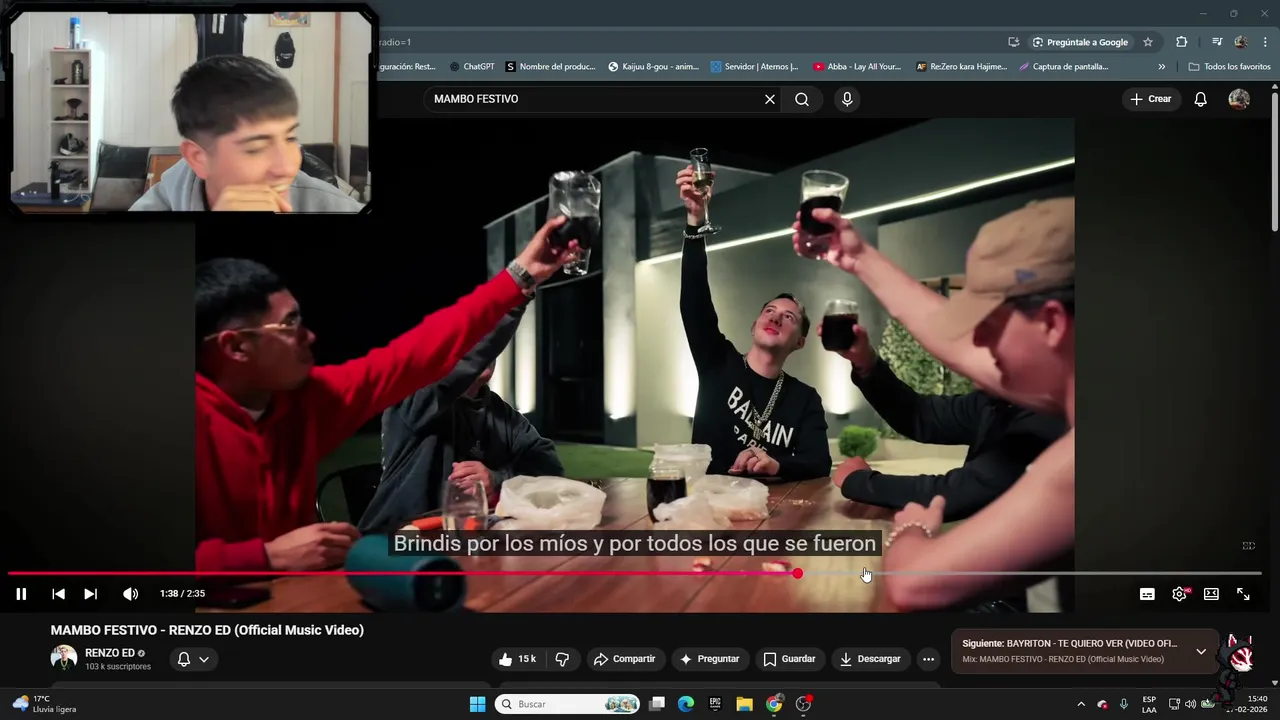1280x720 pixels.
Task: Click the Descargar download button
Action: 871,659
